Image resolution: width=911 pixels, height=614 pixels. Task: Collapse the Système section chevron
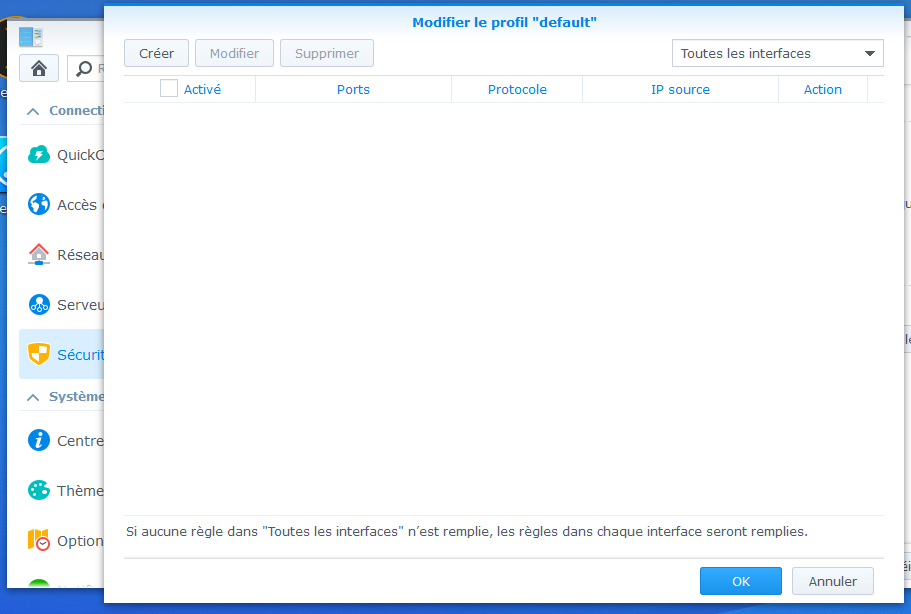(x=33, y=397)
